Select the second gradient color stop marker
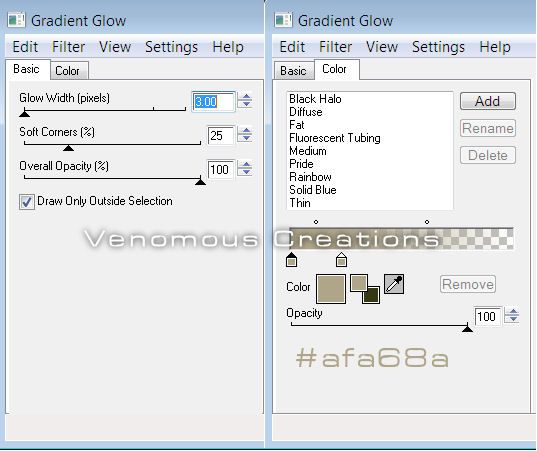Viewport: 537px width, 451px height. click(x=341, y=260)
